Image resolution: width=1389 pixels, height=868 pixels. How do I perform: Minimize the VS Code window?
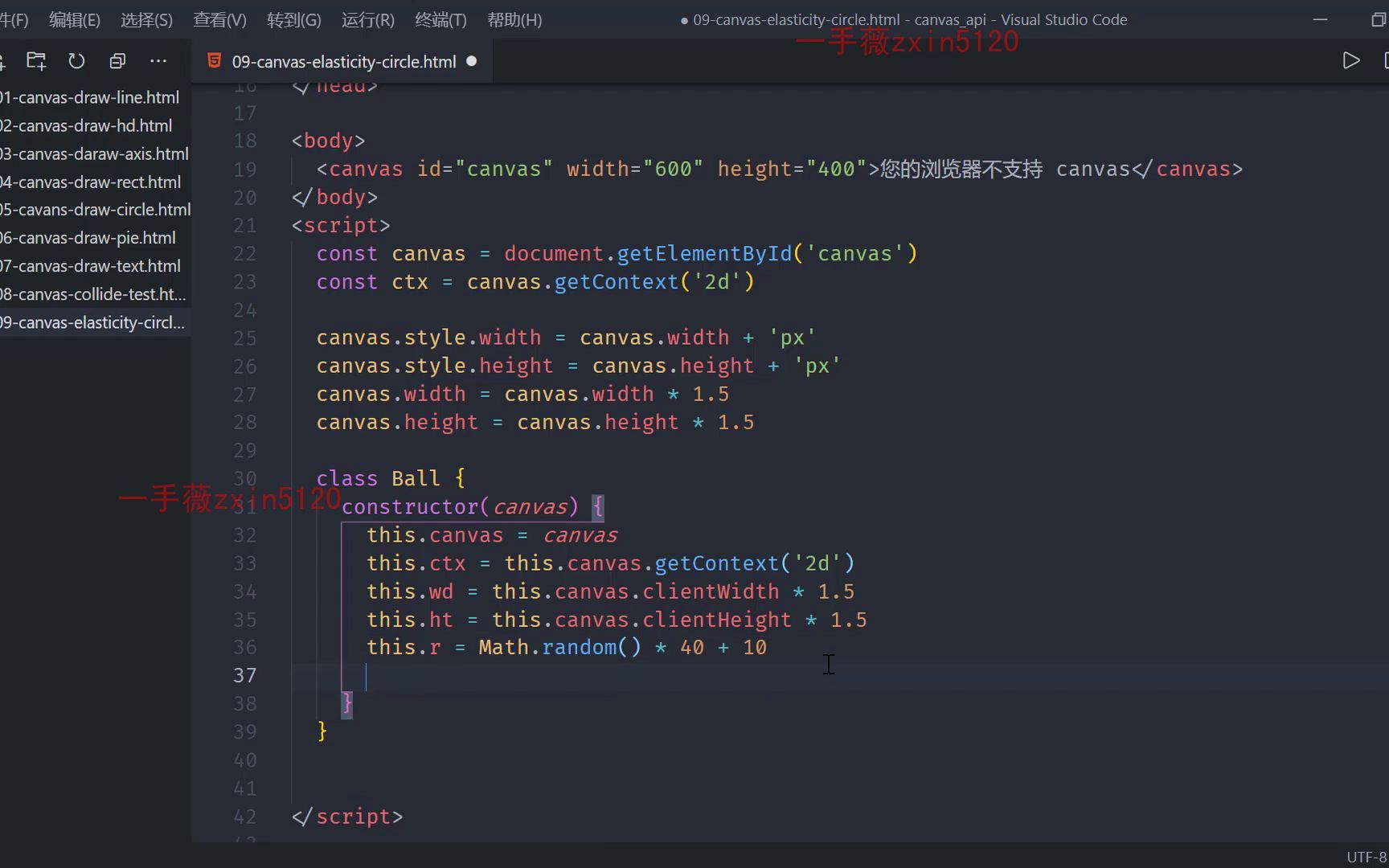pyautogui.click(x=1320, y=19)
